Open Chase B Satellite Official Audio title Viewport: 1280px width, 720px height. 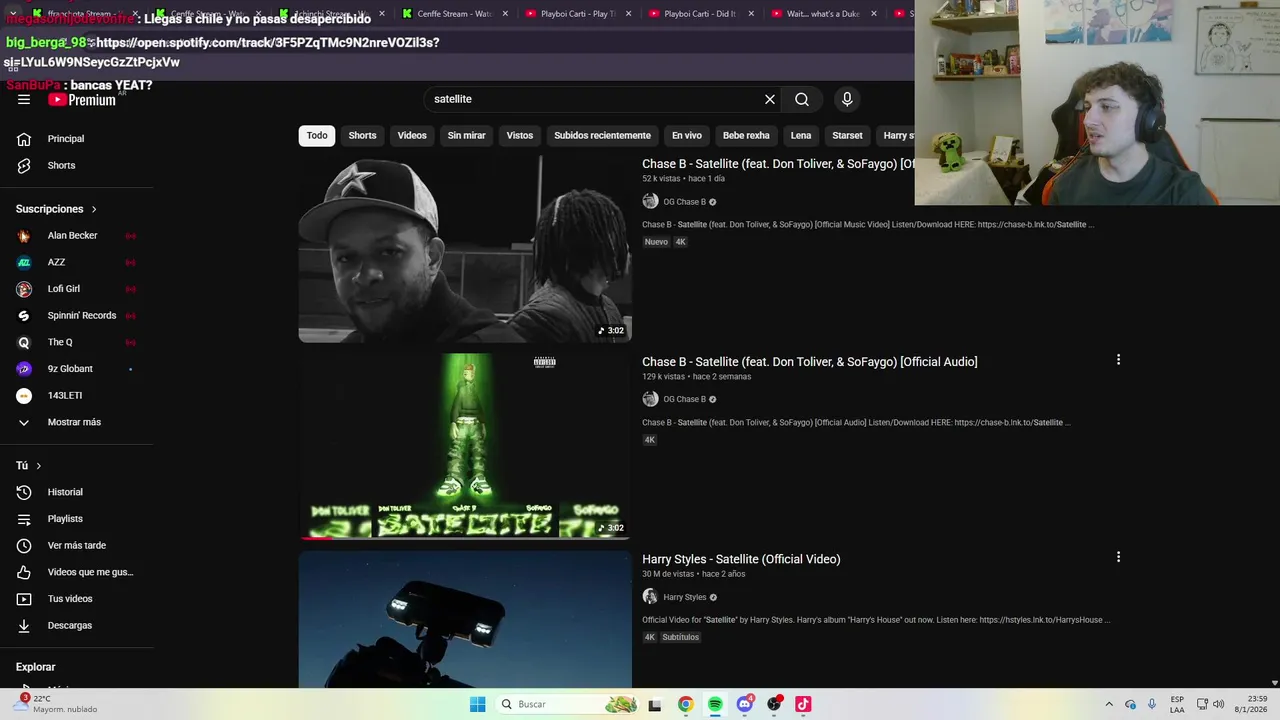(810, 362)
